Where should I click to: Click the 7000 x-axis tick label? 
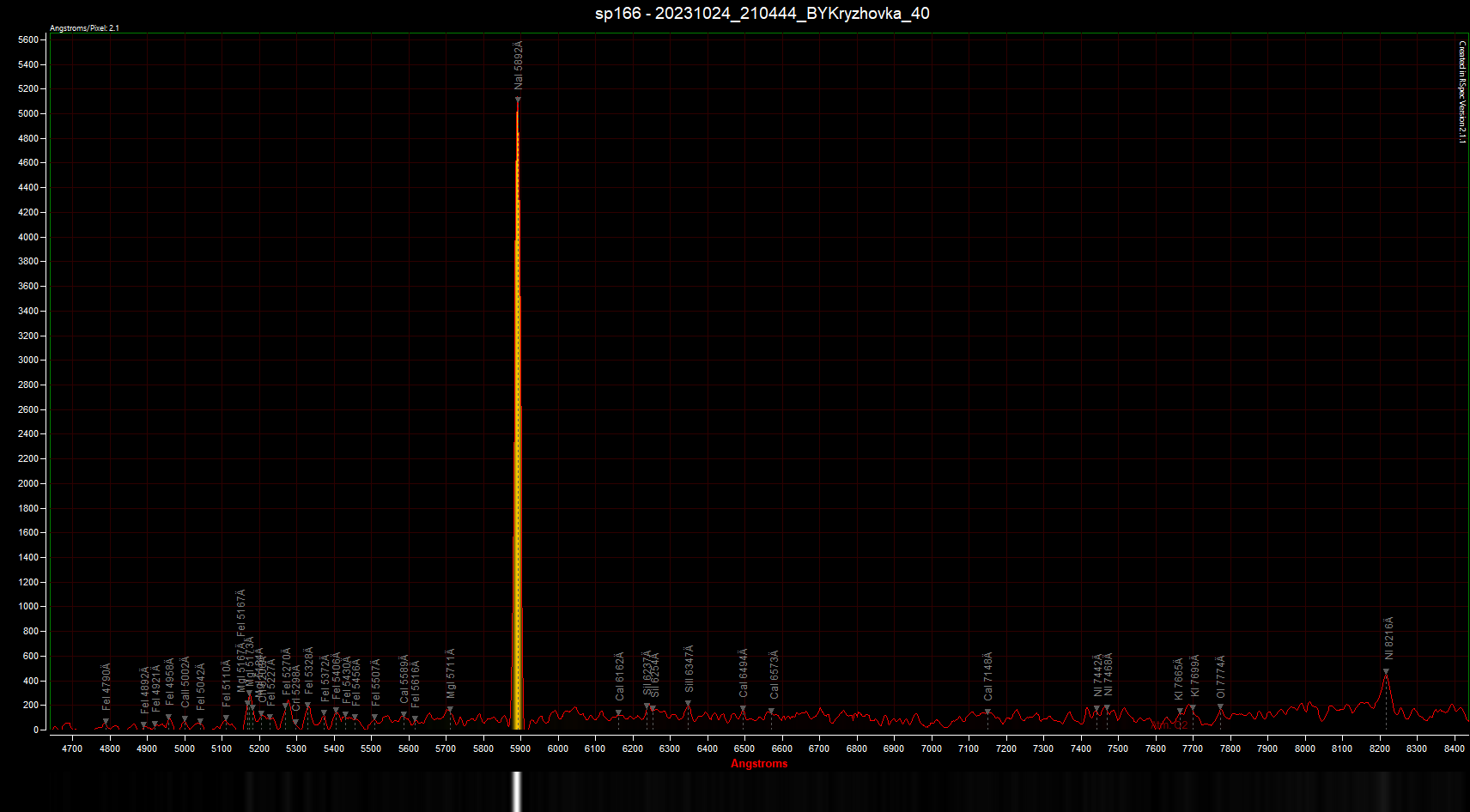pyautogui.click(x=932, y=748)
